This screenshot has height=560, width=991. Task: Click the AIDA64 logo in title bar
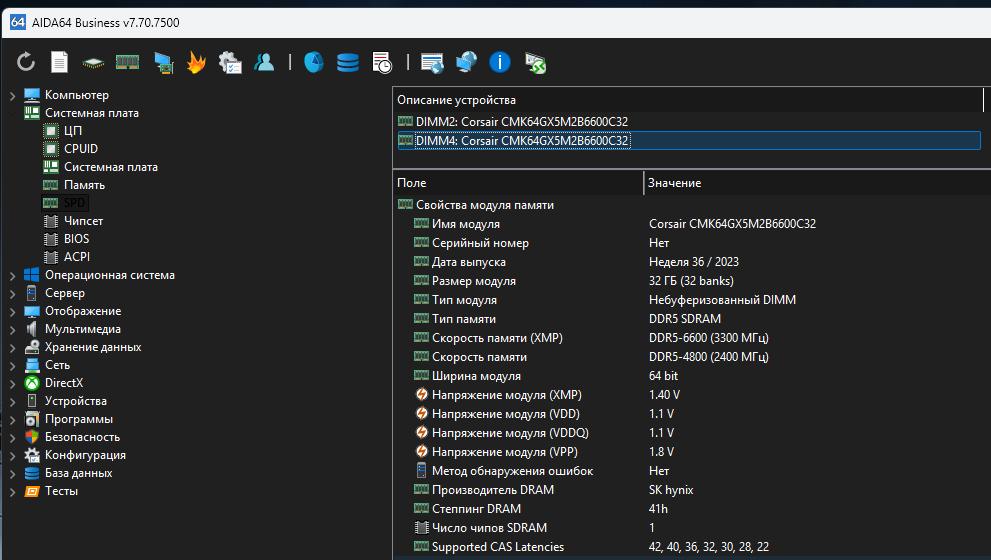point(18,22)
